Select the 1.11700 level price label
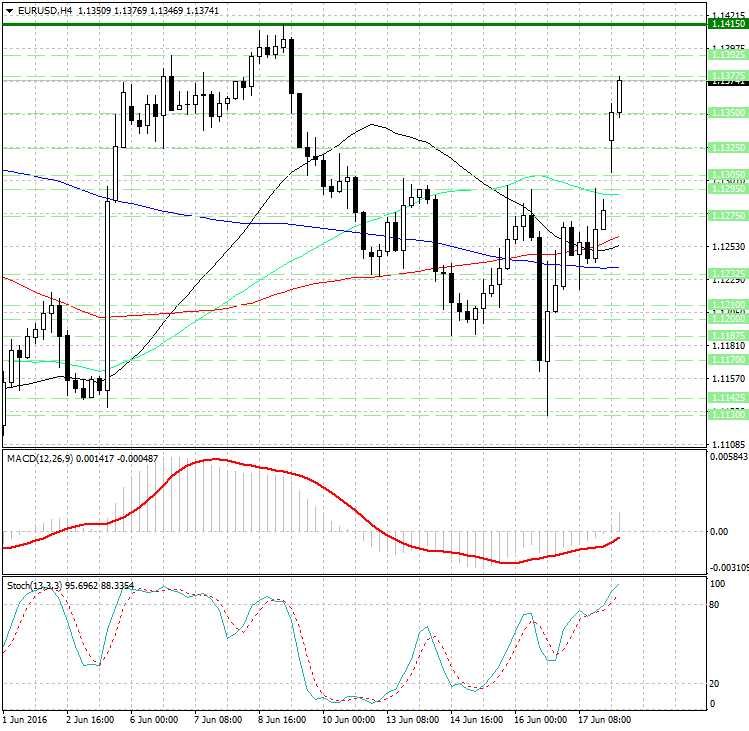 (x=728, y=359)
